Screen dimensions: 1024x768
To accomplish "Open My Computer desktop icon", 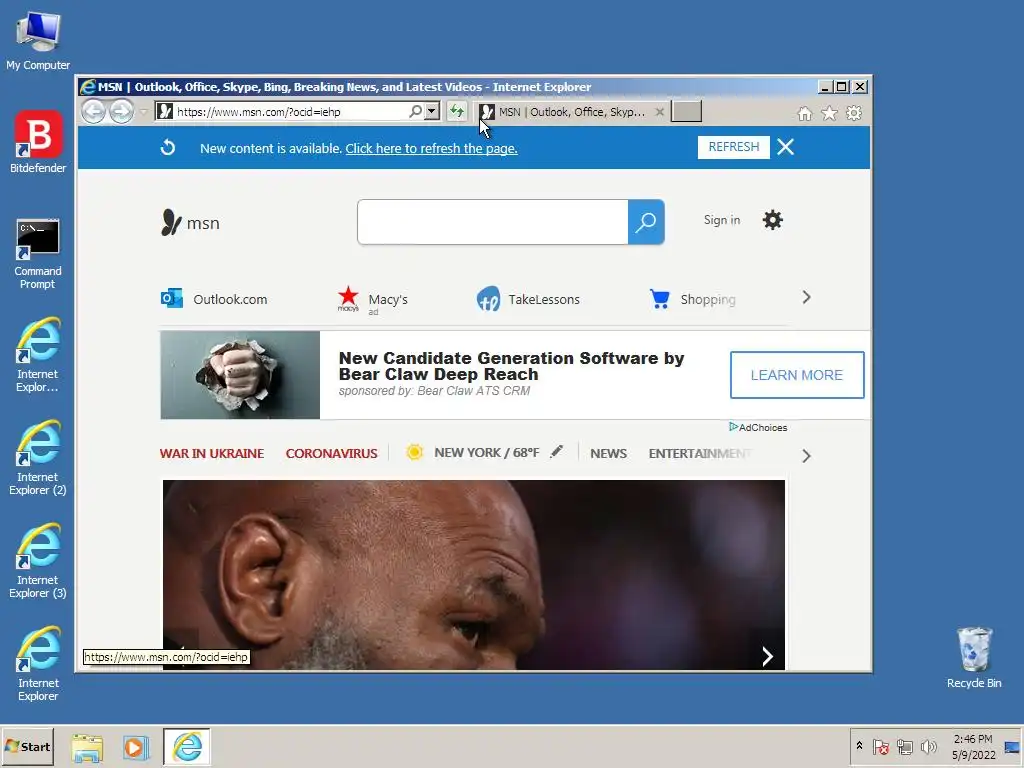I will (x=38, y=40).
